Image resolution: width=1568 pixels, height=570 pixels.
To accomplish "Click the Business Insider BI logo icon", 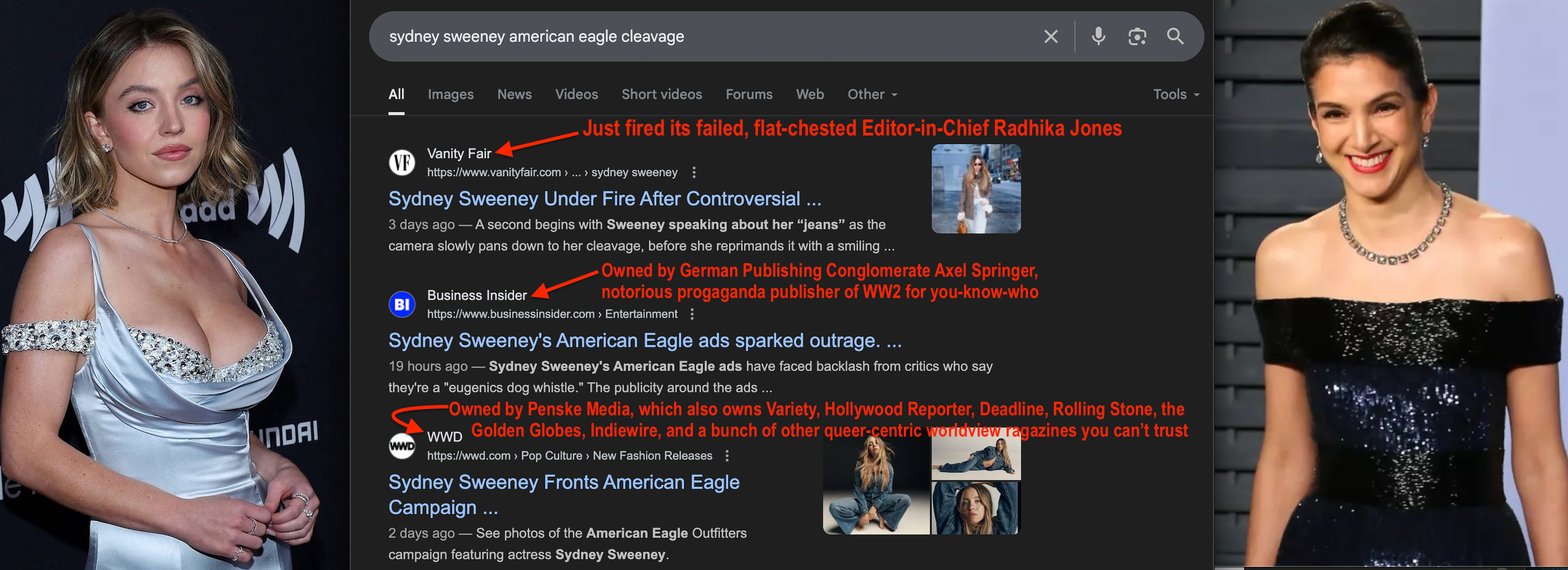I will (x=402, y=305).
